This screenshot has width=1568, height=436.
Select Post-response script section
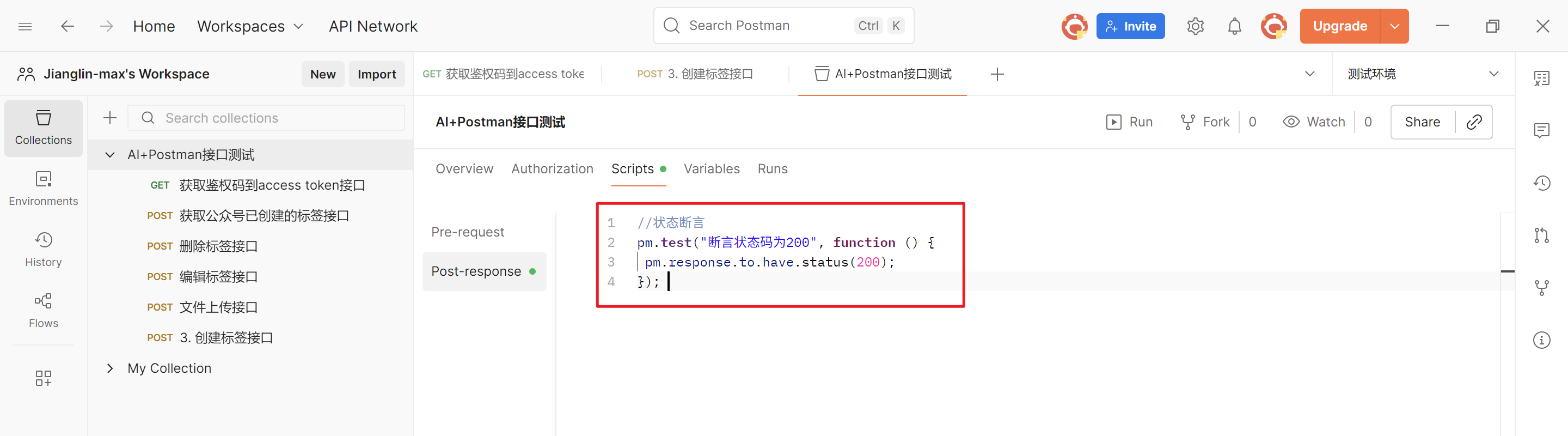coord(484,271)
